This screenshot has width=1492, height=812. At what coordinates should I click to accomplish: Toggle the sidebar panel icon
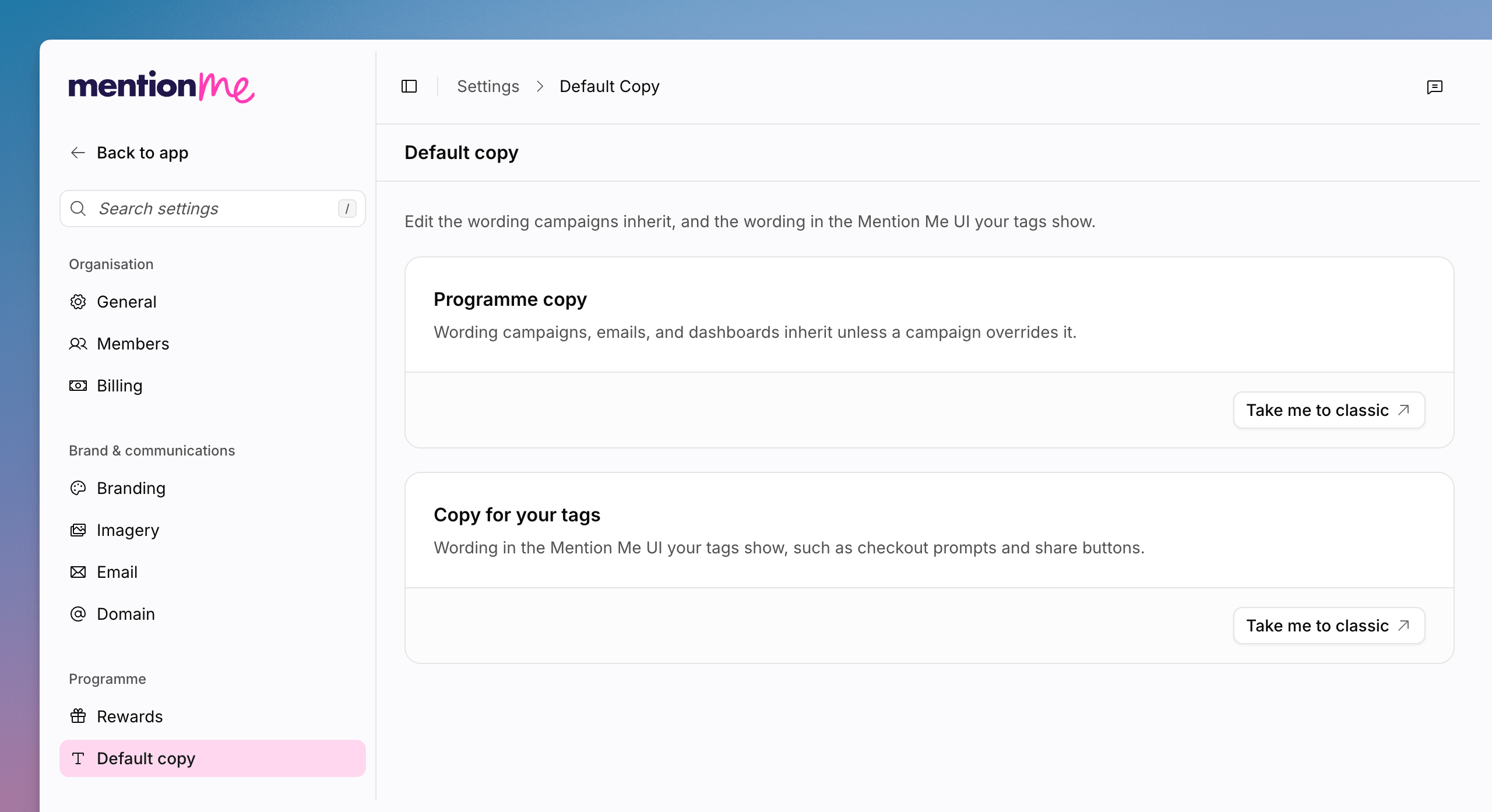(409, 86)
